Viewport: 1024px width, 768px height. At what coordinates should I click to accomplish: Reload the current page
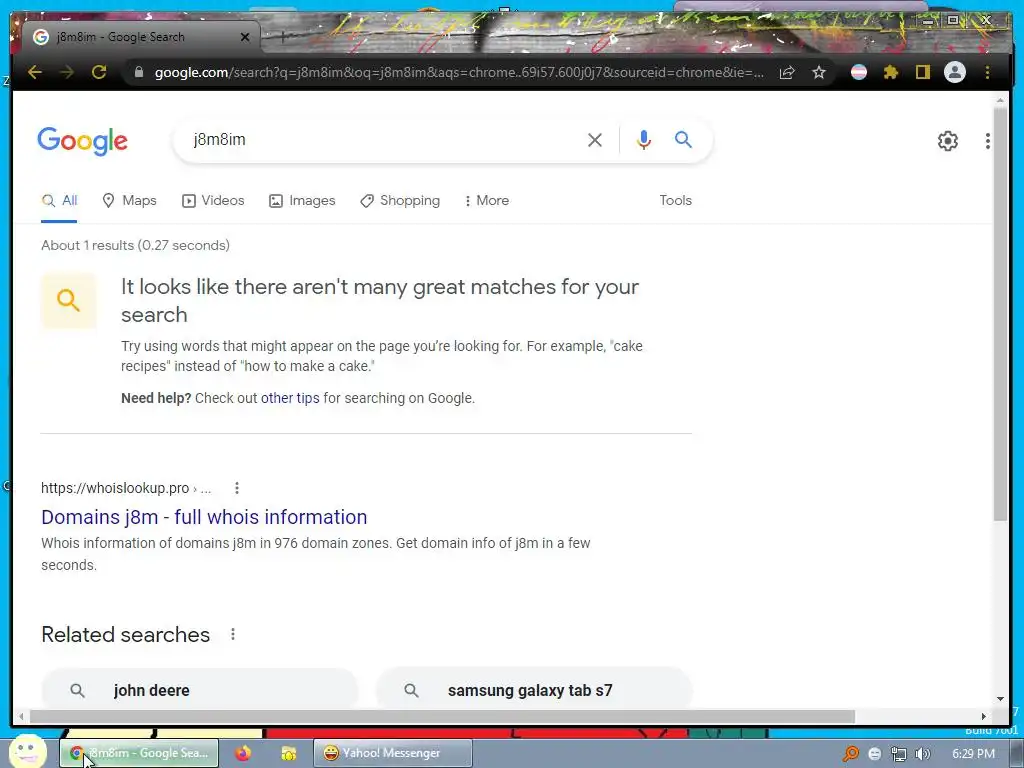click(99, 72)
